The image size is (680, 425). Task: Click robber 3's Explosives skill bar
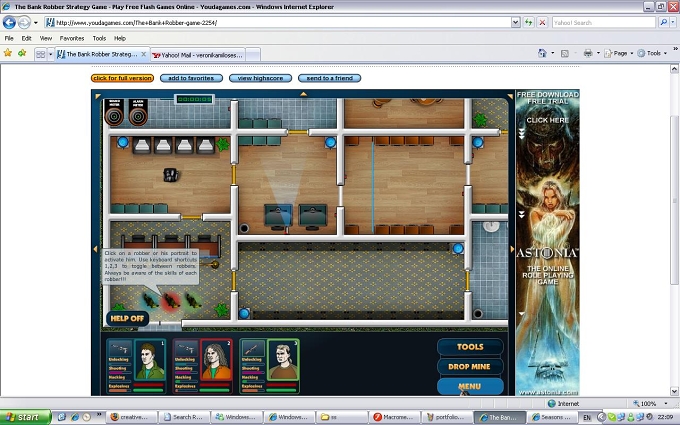[x=253, y=390]
